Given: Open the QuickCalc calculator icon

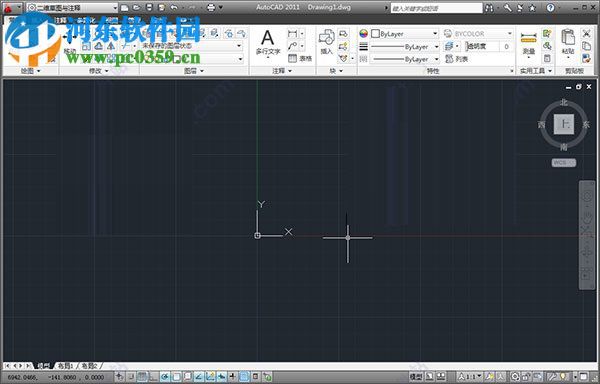Looking at the screenshot, I should tap(547, 59).
